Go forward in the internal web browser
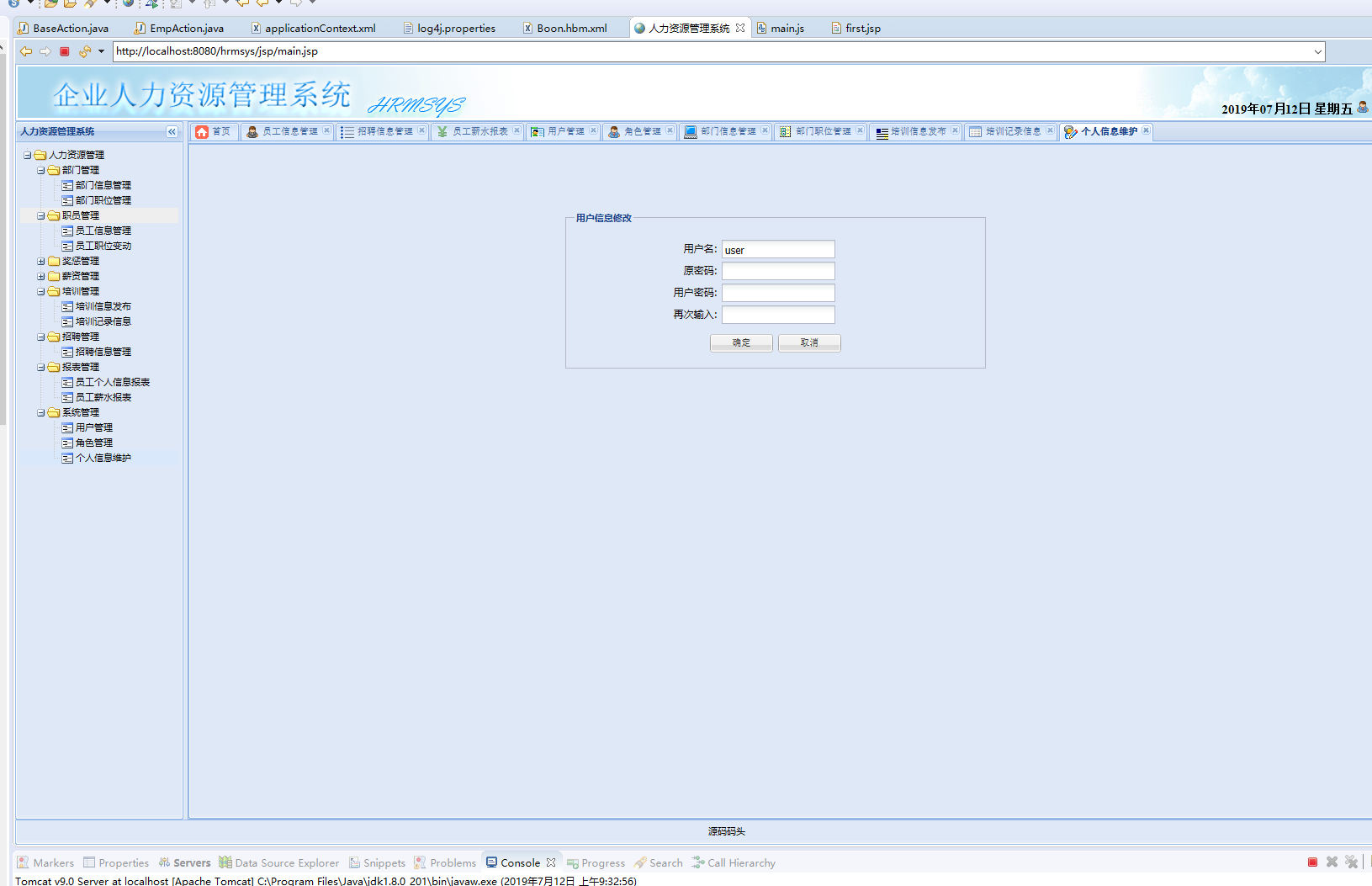The height and width of the screenshot is (886, 1372). 45,51
